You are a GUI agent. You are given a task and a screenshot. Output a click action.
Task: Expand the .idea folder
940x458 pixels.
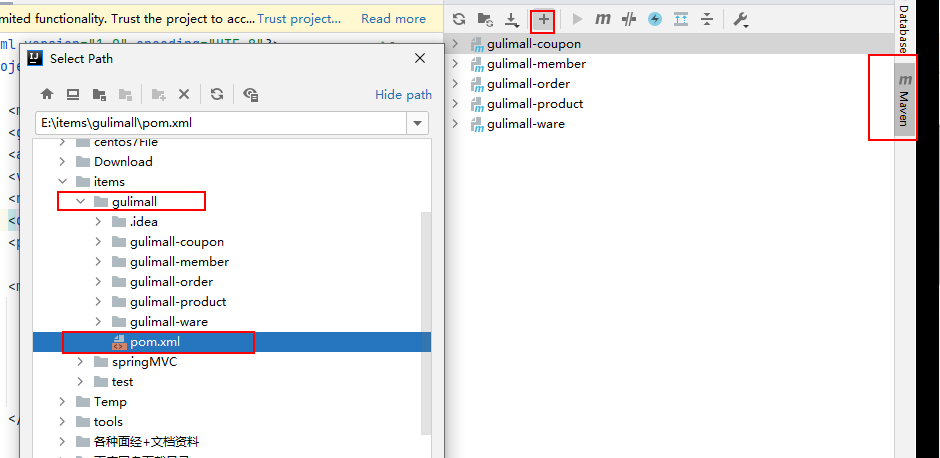[x=98, y=221]
